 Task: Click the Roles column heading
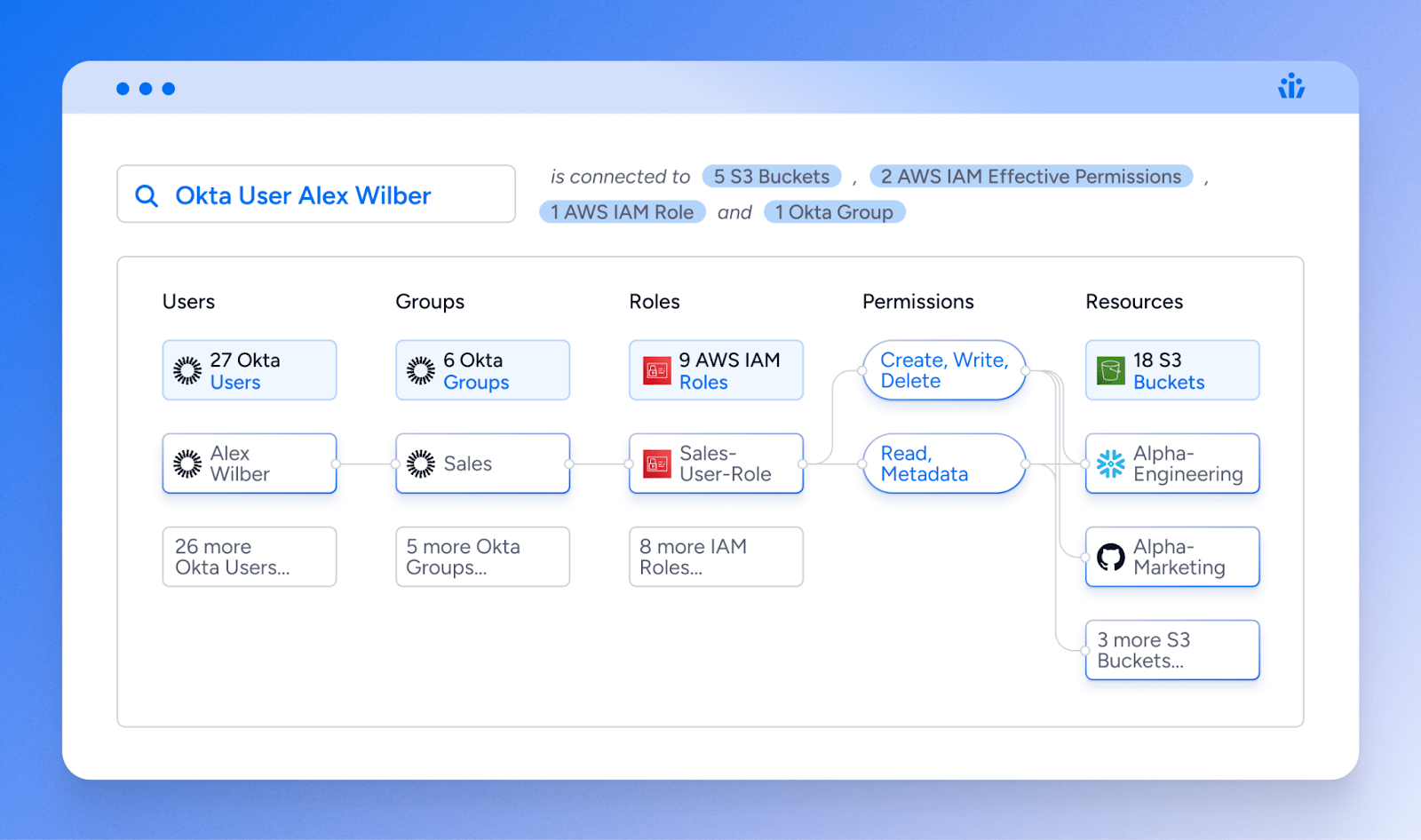pos(655,302)
